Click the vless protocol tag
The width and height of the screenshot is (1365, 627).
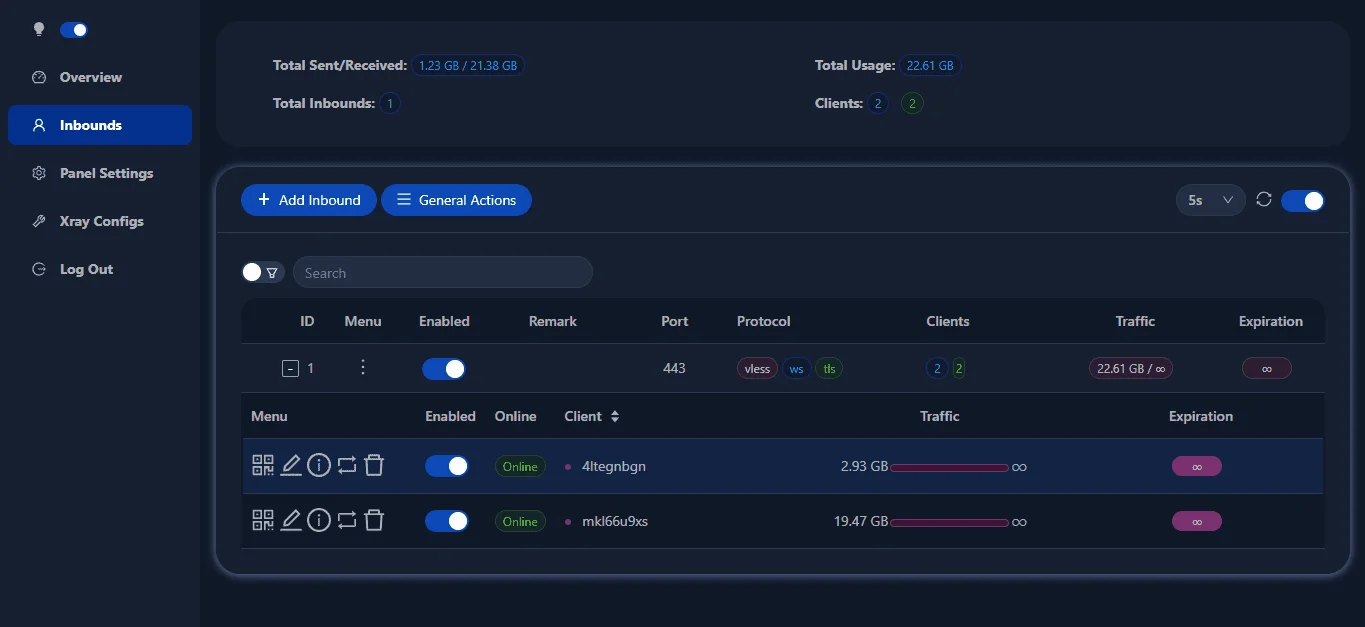click(757, 368)
